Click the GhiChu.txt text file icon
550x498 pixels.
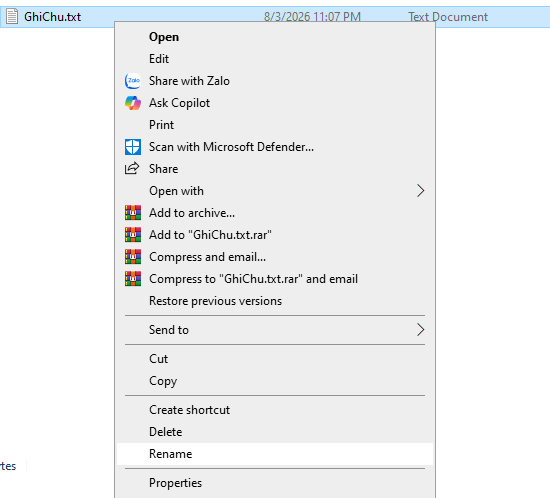tap(12, 16)
